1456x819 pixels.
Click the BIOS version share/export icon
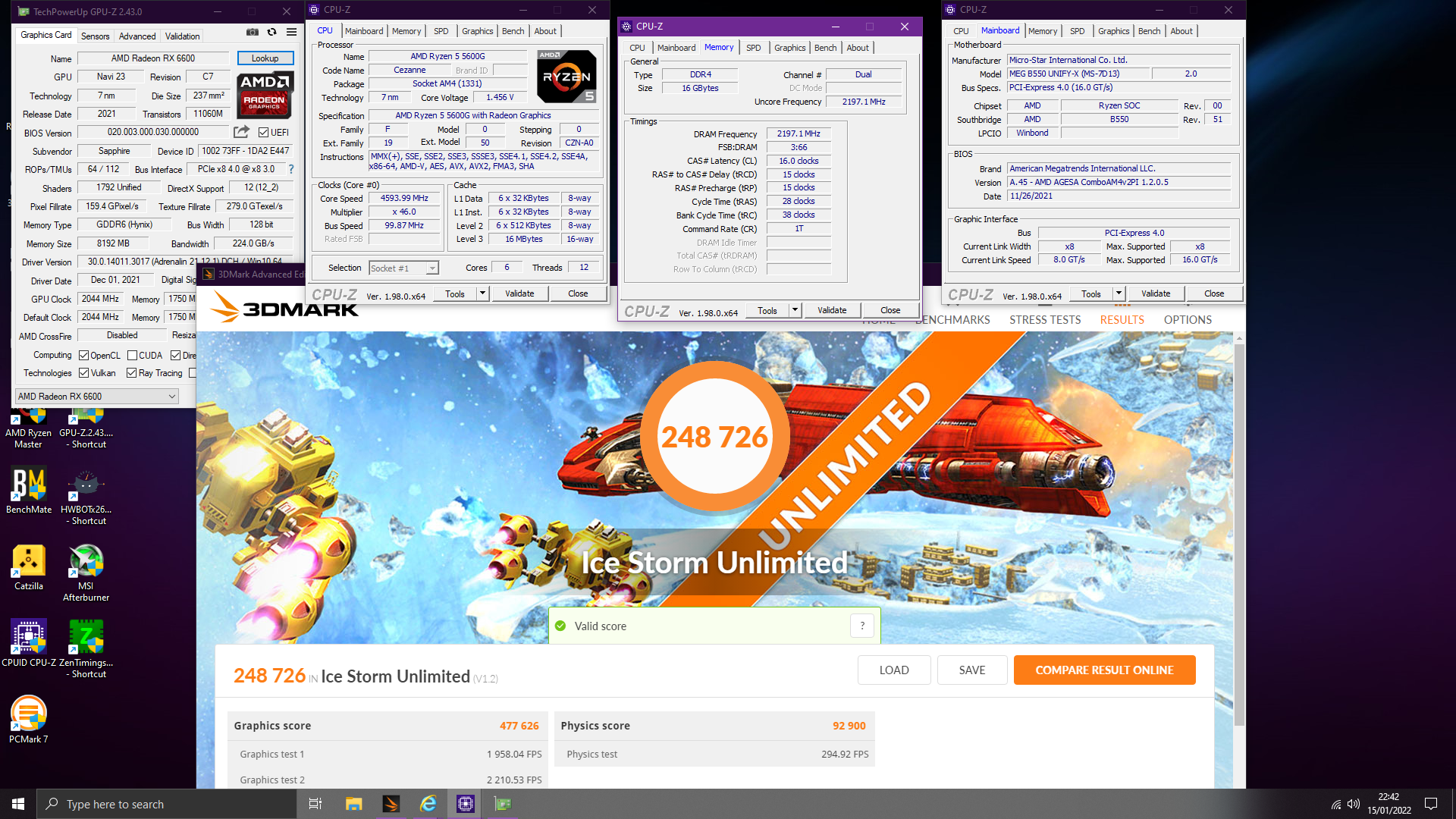click(x=241, y=132)
